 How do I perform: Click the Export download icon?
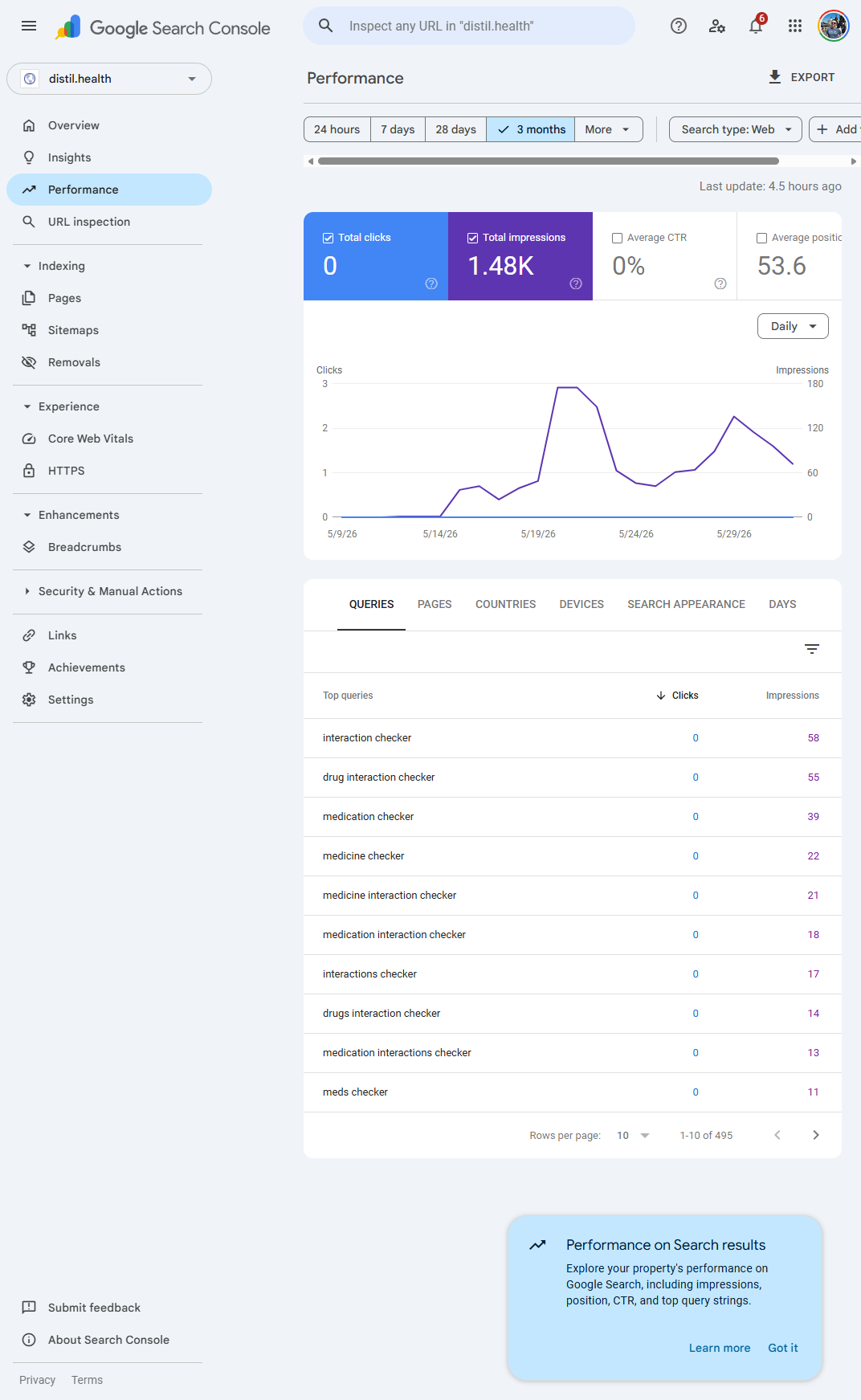pos(775,77)
